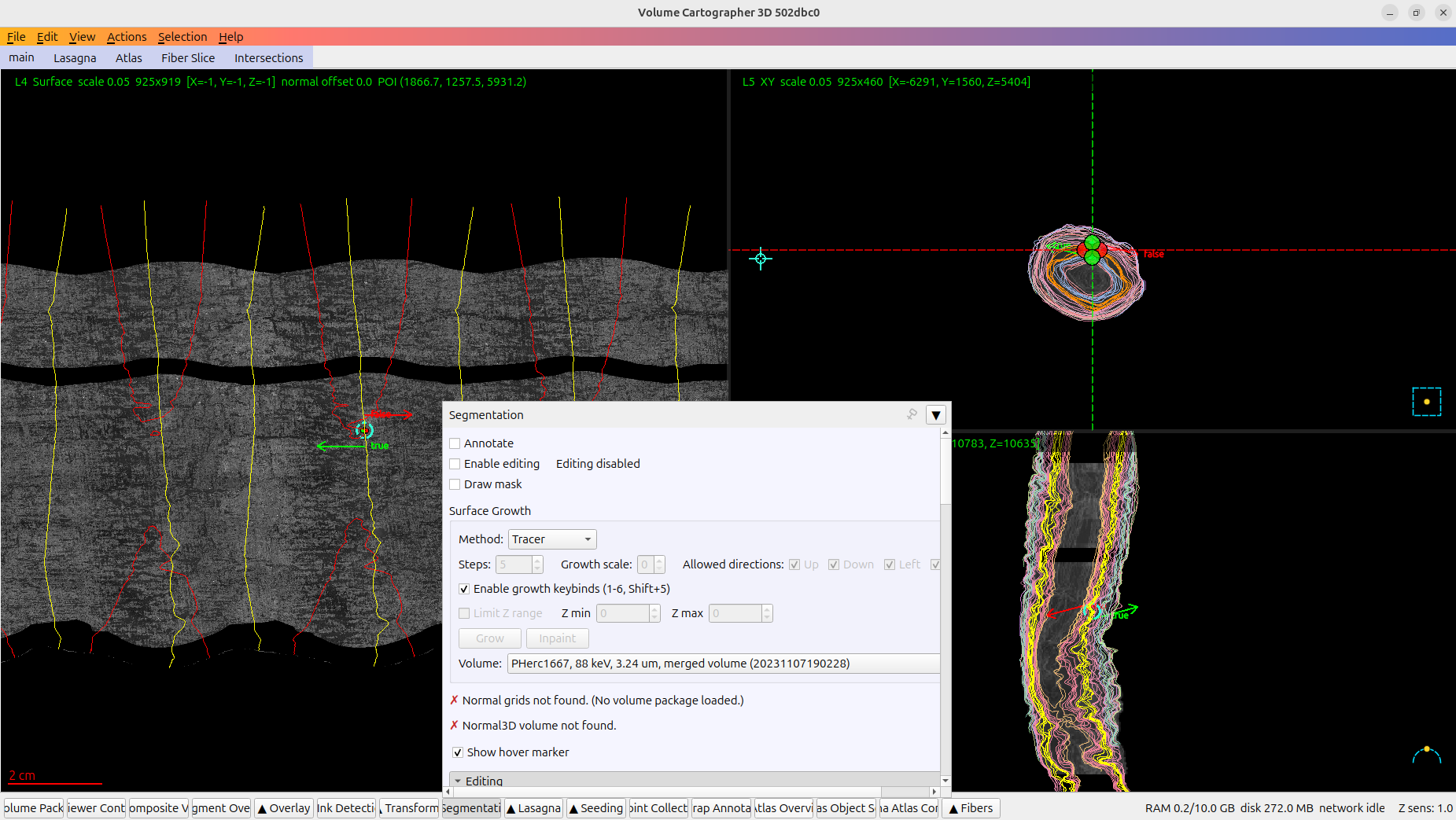This screenshot has width=1456, height=820.
Task: Open the Composite View dock tab
Action: pyautogui.click(x=158, y=808)
